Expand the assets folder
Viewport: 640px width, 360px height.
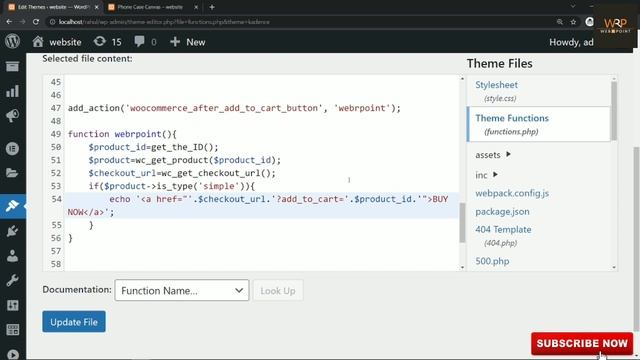(493, 155)
